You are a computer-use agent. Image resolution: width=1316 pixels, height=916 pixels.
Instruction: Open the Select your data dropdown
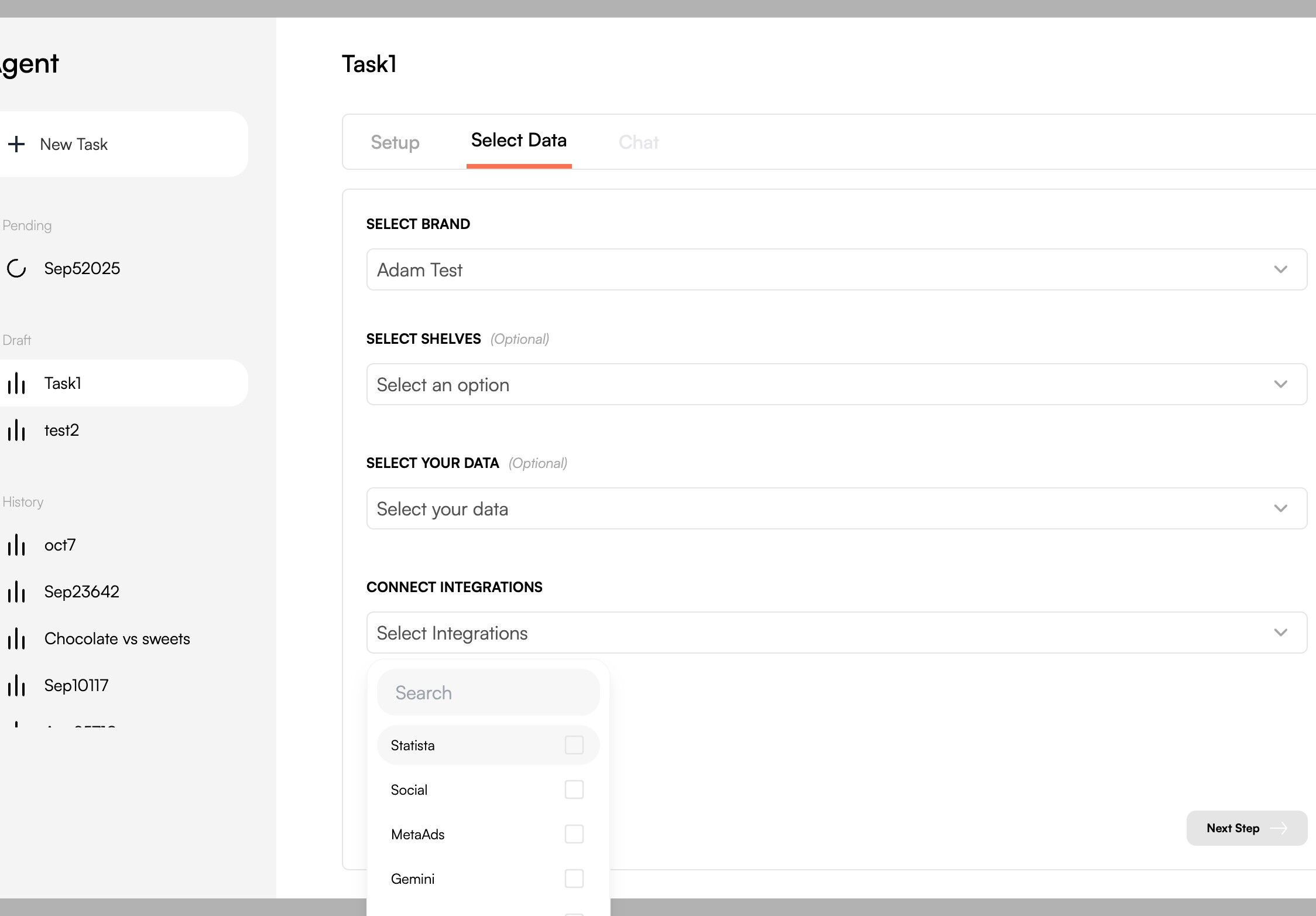[x=836, y=508]
